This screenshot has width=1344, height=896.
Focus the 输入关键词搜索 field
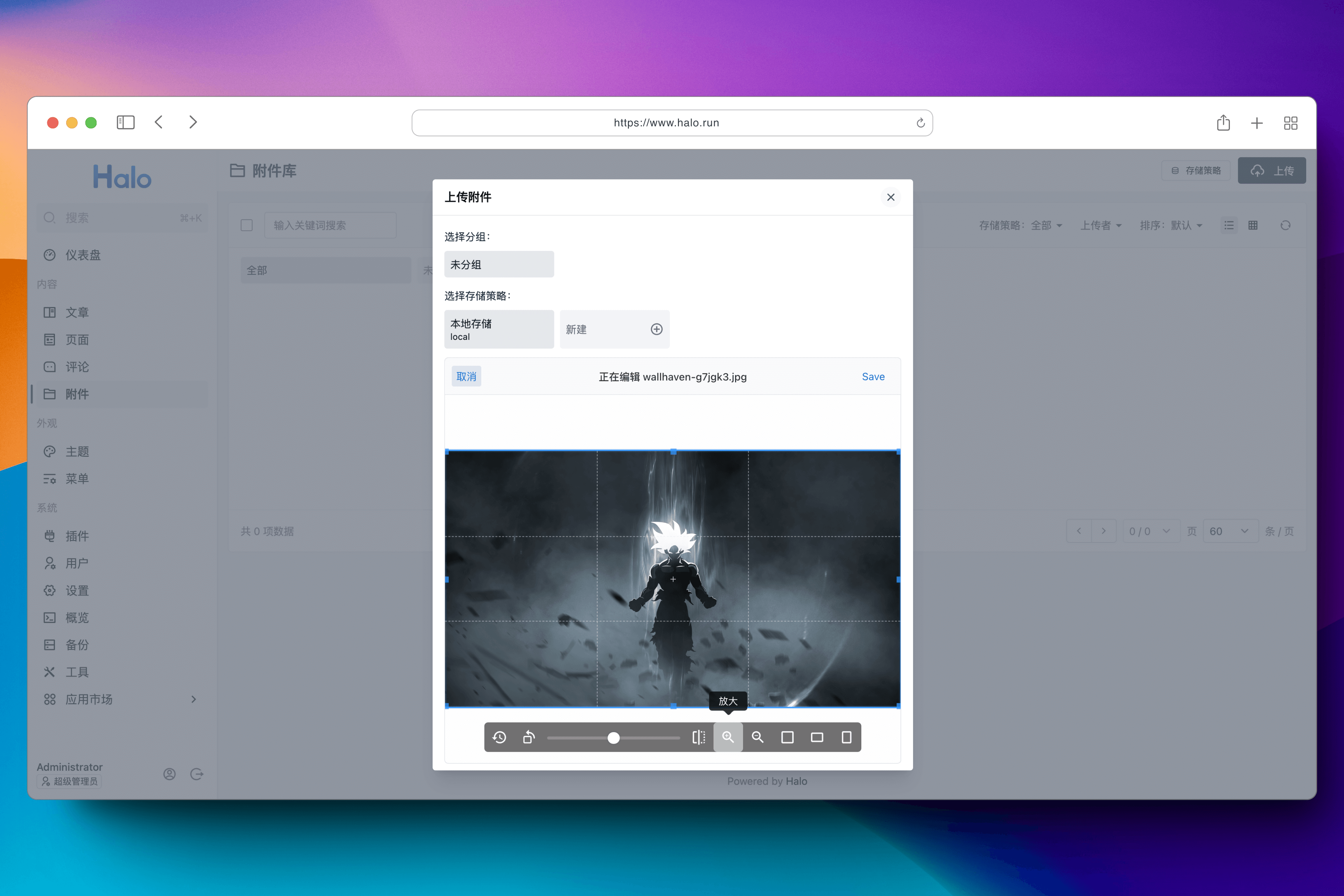click(x=330, y=225)
